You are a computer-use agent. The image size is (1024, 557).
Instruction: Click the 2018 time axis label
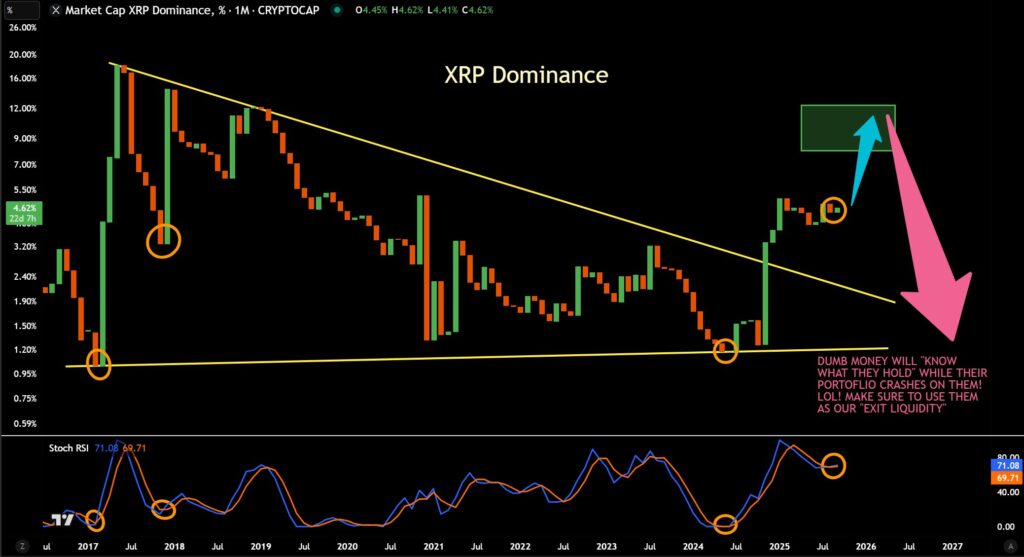(174, 547)
